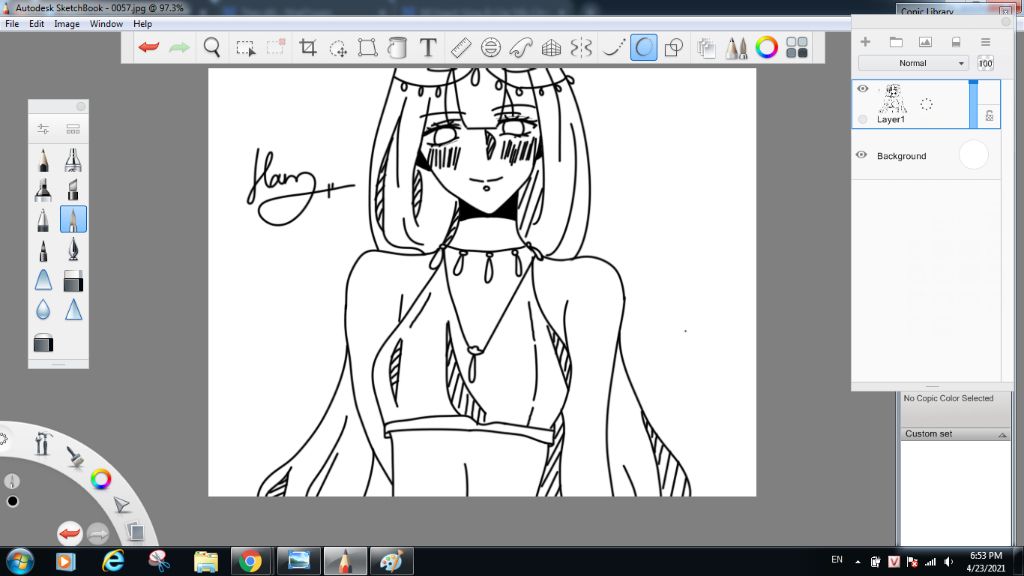Image resolution: width=1024 pixels, height=576 pixels.
Task: Add an image layer
Action: 925,42
